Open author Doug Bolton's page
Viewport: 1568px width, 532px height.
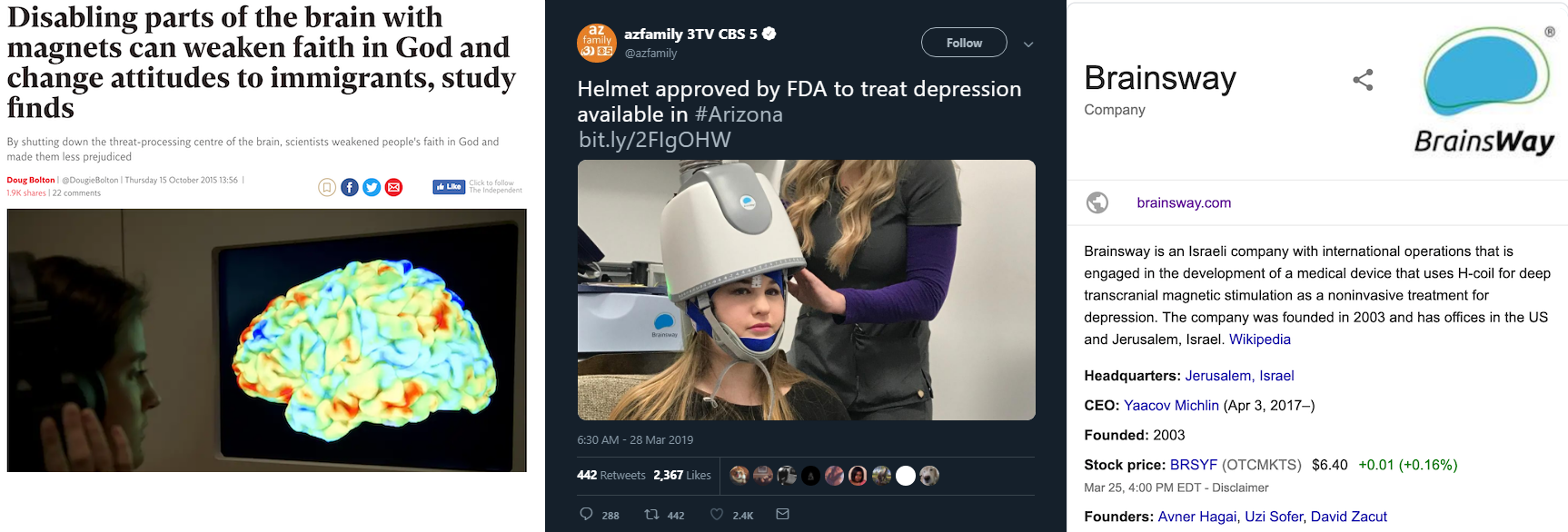click(x=31, y=180)
